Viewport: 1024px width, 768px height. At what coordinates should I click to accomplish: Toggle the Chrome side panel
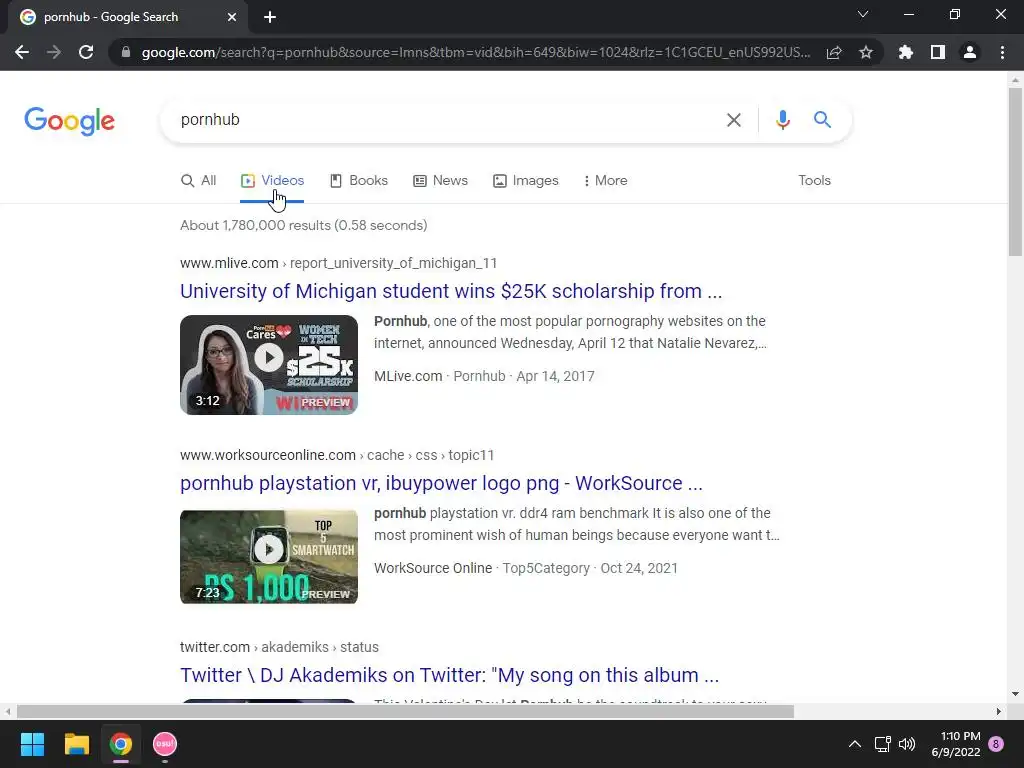click(937, 52)
